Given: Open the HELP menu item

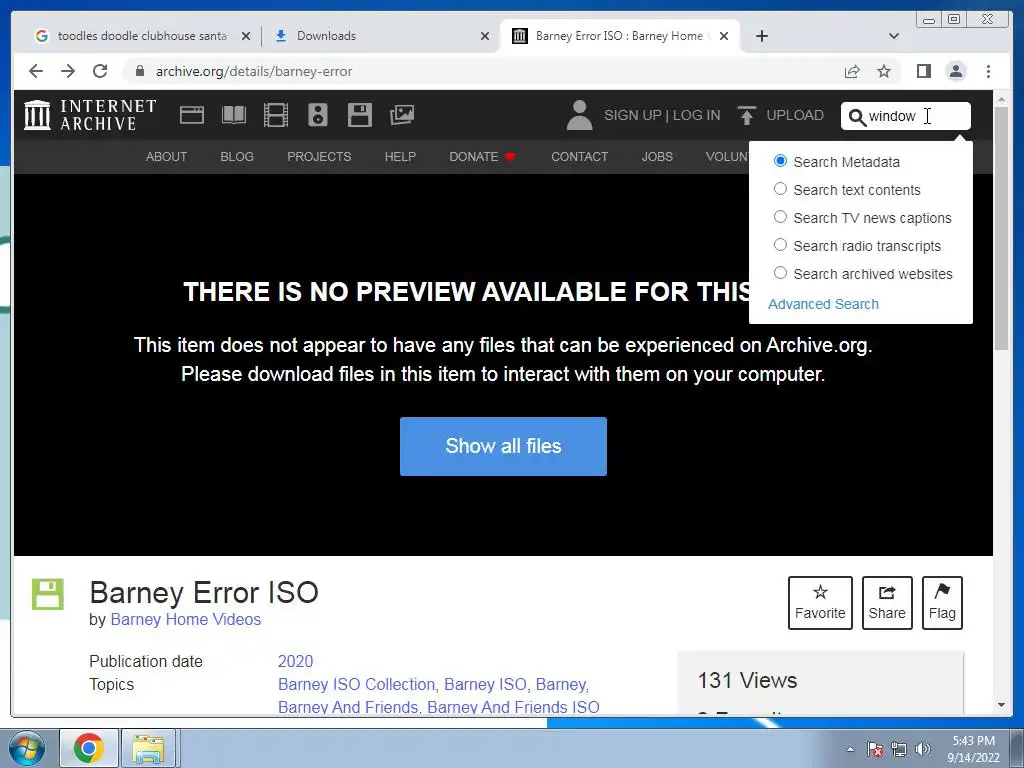Looking at the screenshot, I should coord(400,157).
